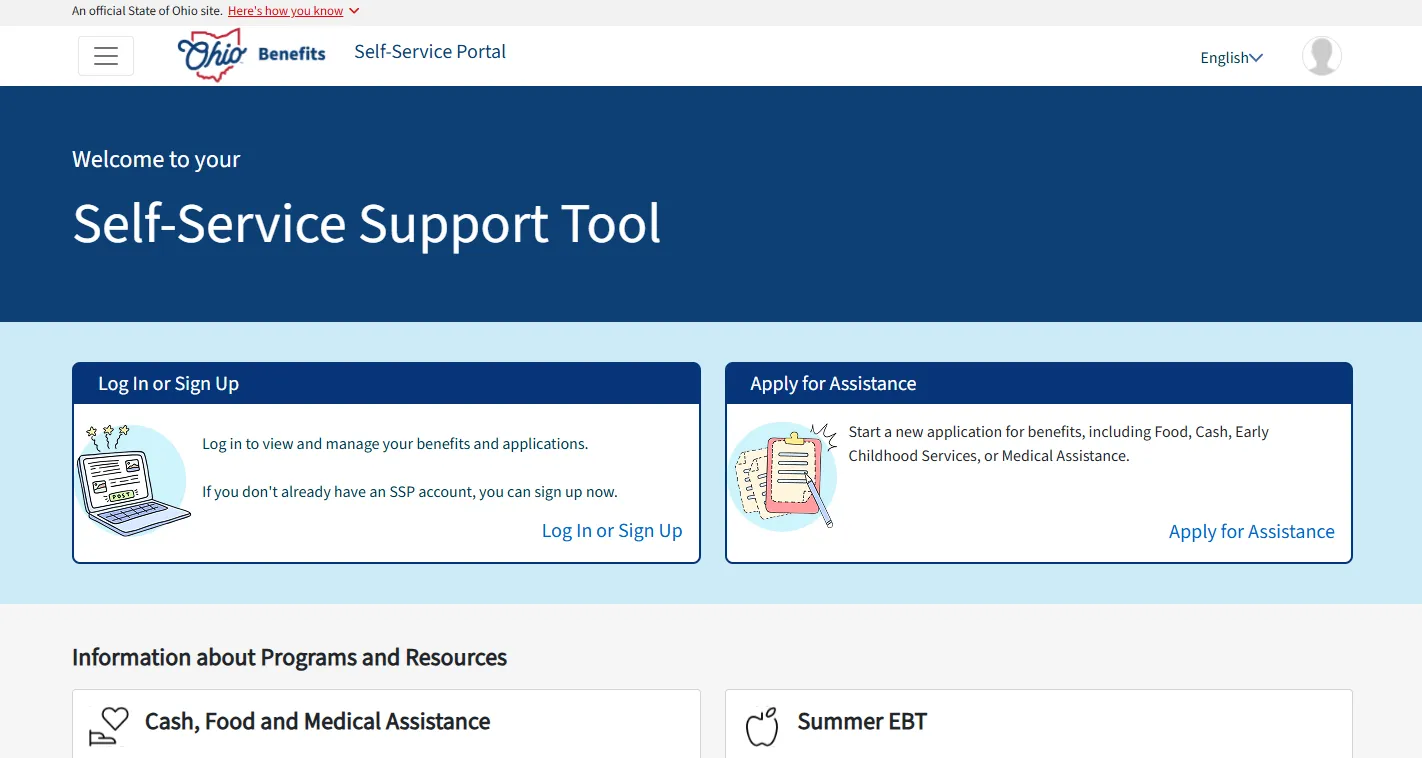1422x758 pixels.
Task: Click the "Self-Service Support Tool" heading
Action: tap(367, 223)
